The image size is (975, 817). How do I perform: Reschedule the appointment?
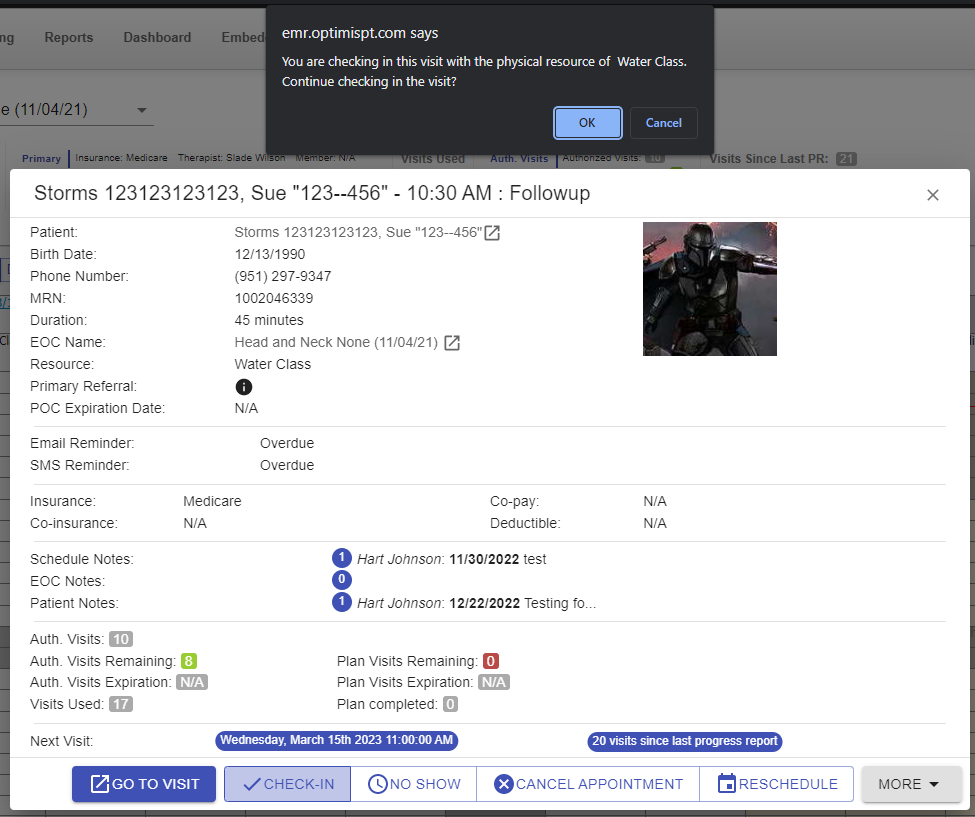(x=777, y=784)
